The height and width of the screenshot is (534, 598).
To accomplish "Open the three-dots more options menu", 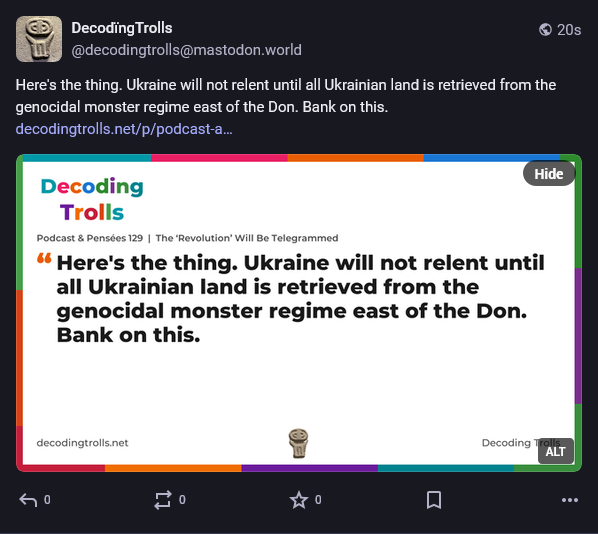I will click(570, 500).
